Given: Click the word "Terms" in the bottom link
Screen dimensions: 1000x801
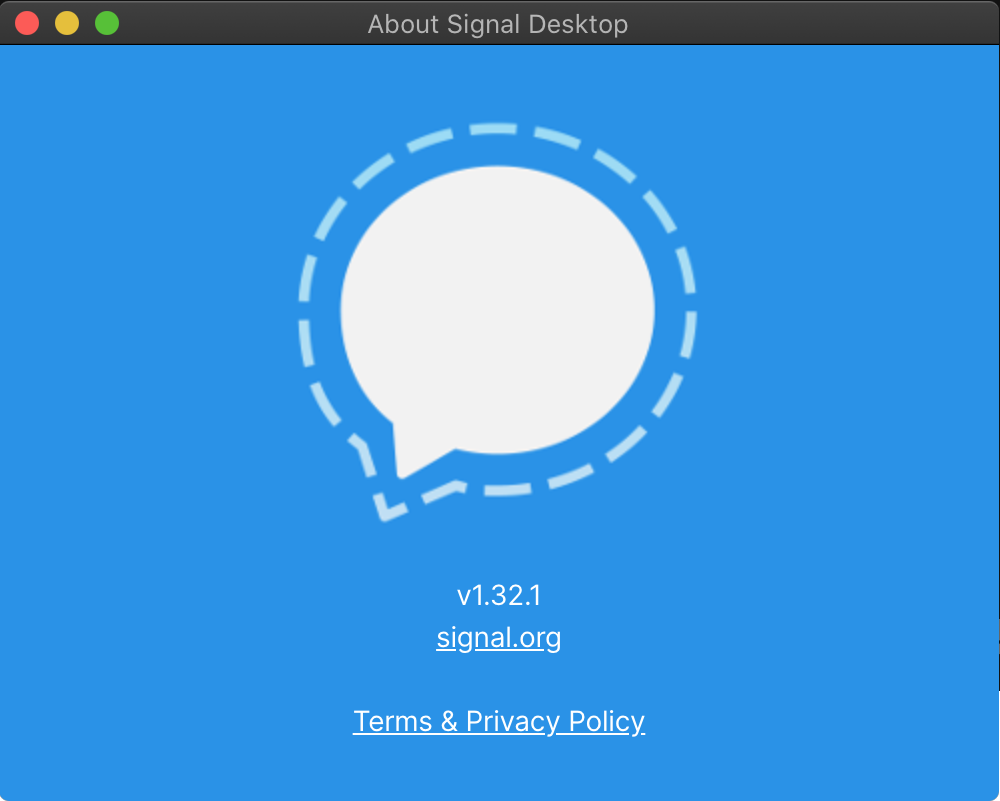Looking at the screenshot, I should tap(393, 721).
